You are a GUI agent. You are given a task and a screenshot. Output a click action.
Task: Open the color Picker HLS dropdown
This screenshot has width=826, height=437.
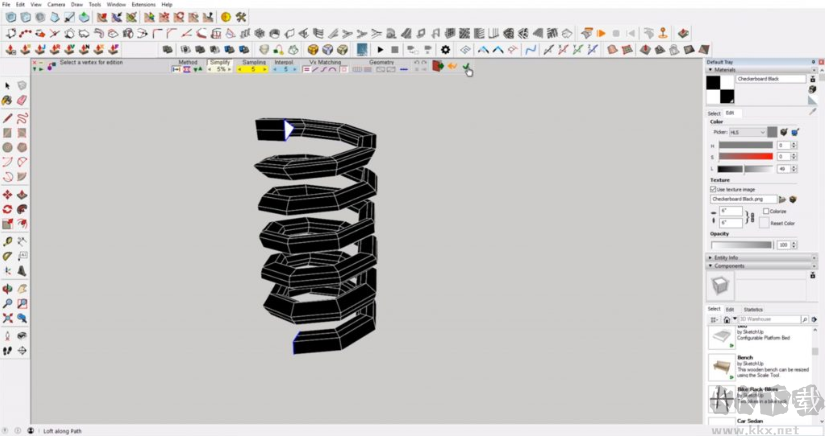(x=747, y=132)
